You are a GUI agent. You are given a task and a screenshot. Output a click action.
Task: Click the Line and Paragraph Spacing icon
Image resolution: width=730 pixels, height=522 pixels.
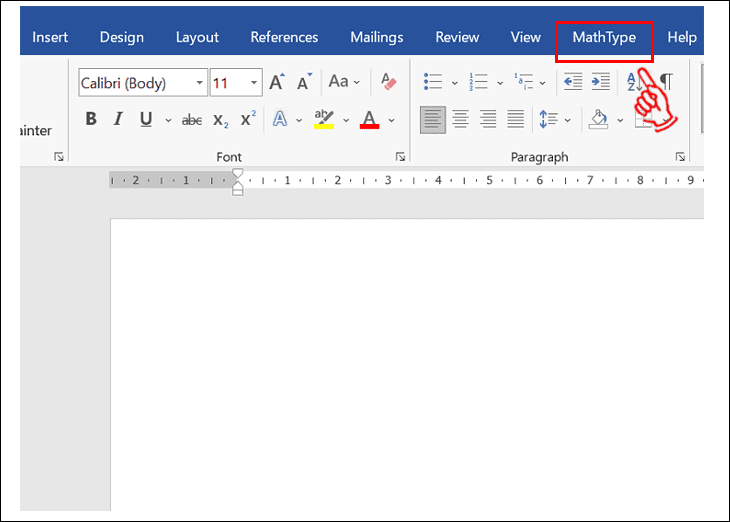click(548, 119)
